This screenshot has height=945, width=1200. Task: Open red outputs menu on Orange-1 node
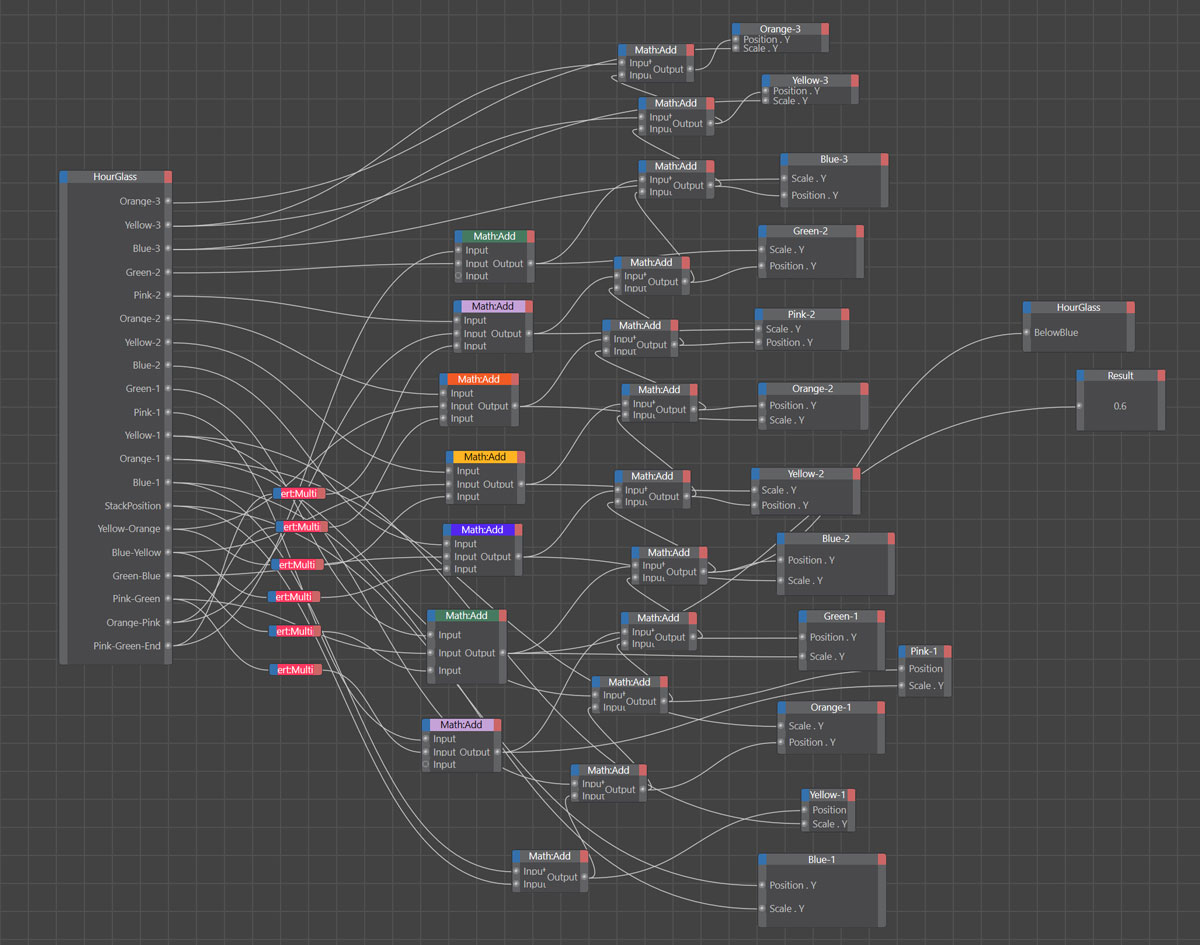point(881,707)
